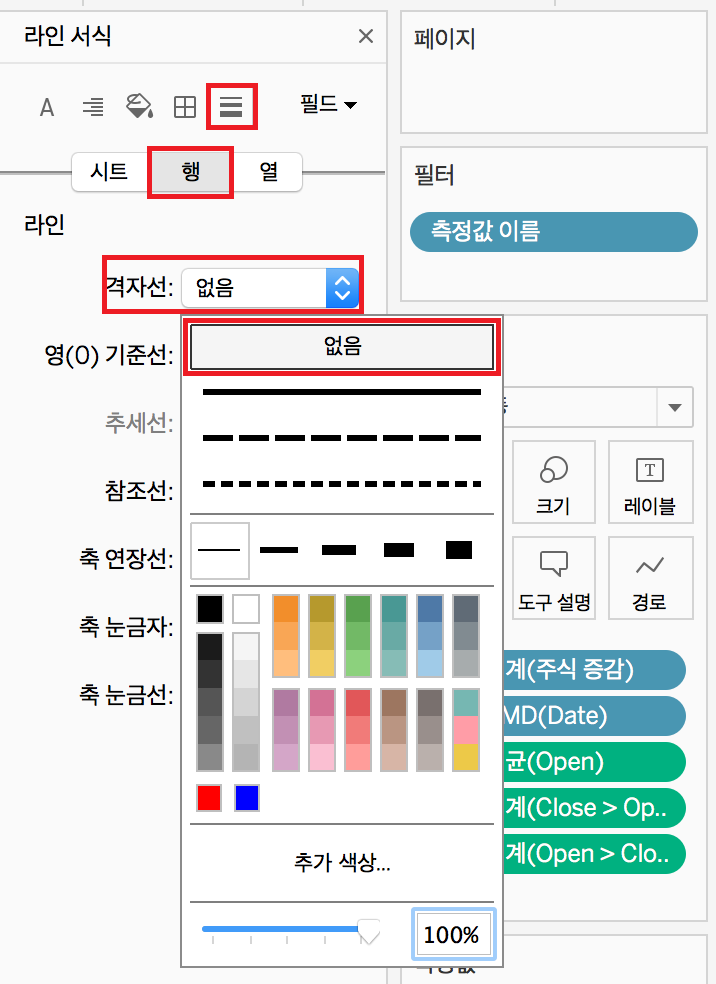Select the dotted line style
The height and width of the screenshot is (984, 716).
[342, 484]
